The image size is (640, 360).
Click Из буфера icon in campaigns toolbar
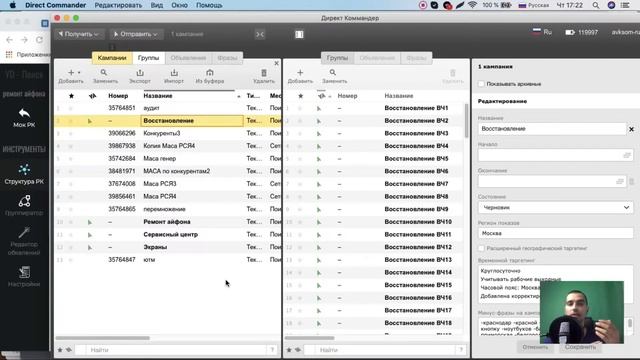pyautogui.click(x=210, y=73)
